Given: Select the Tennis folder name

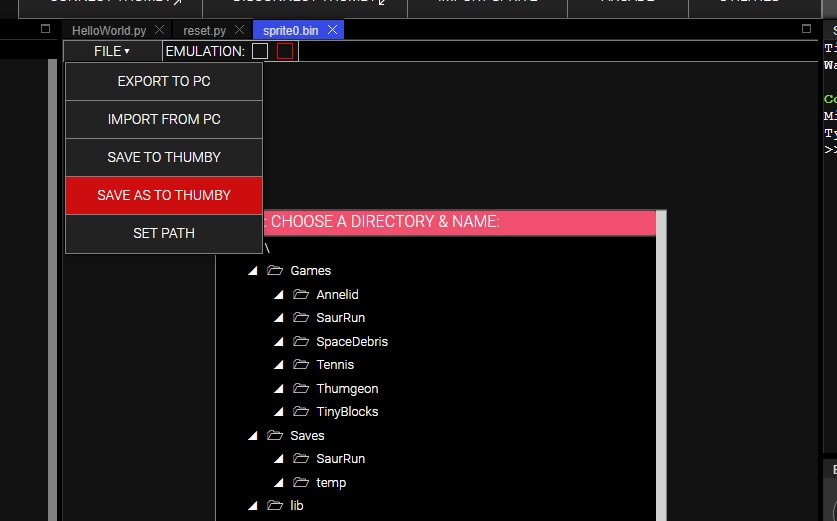Looking at the screenshot, I should coord(335,365).
